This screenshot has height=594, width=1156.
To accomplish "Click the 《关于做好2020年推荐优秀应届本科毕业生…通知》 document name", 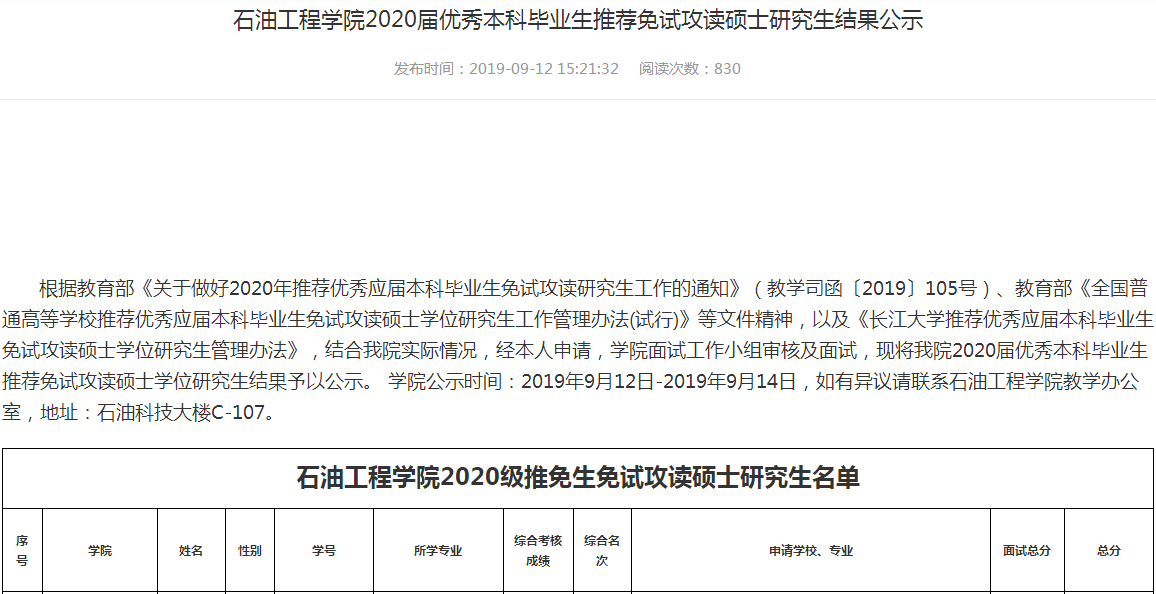I will coord(441,289).
